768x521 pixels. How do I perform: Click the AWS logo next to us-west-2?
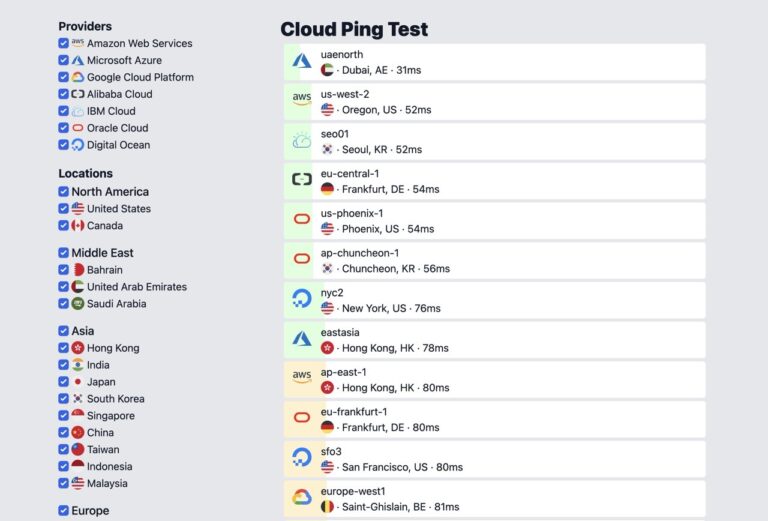point(301,101)
